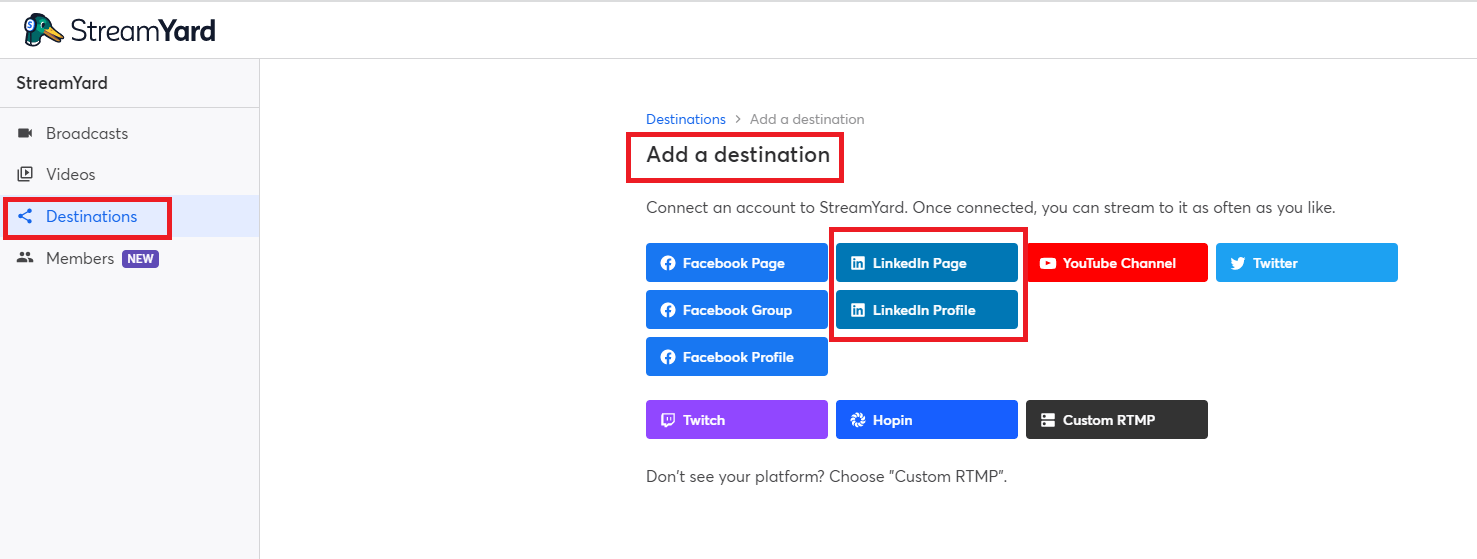Click the Videos library icon

coord(26,174)
